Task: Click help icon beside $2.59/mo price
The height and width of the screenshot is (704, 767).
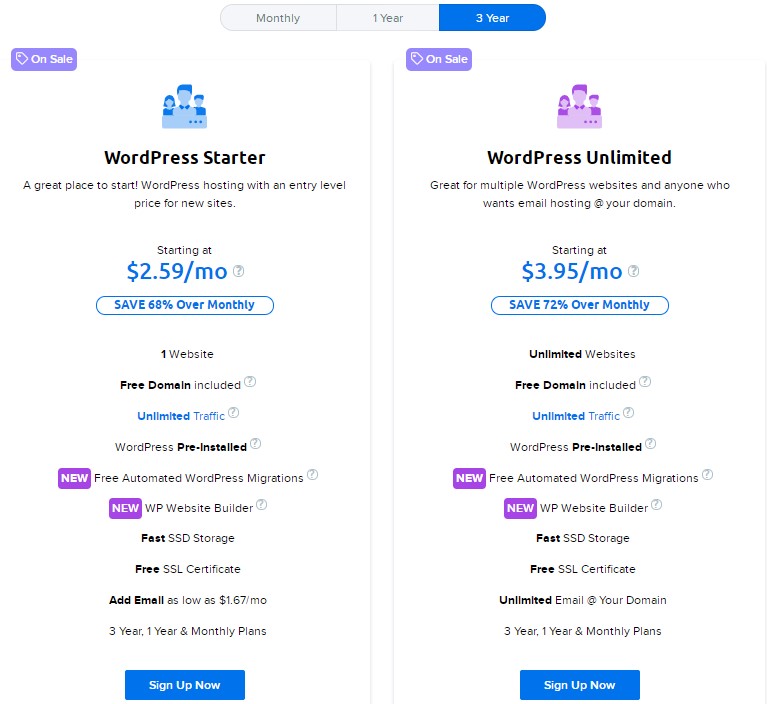Action: (x=239, y=271)
